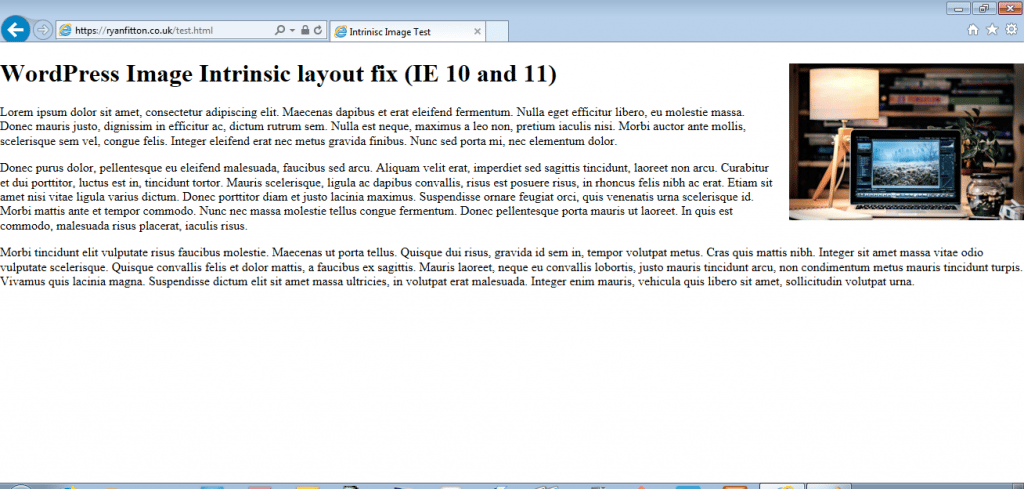Click the laptop desk photo
This screenshot has width=1024, height=489.
pos(906,141)
